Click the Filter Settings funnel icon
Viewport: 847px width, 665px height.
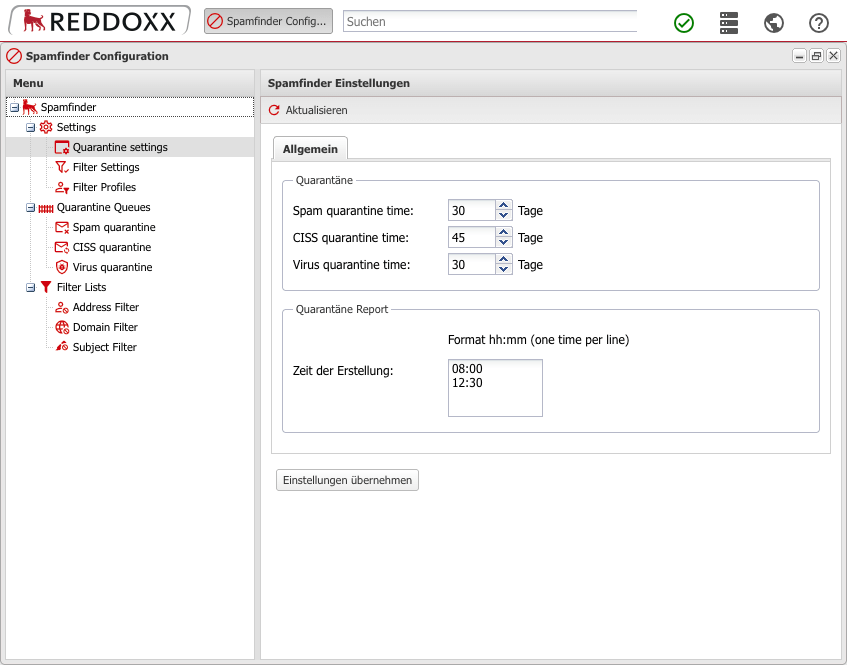[x=62, y=167]
